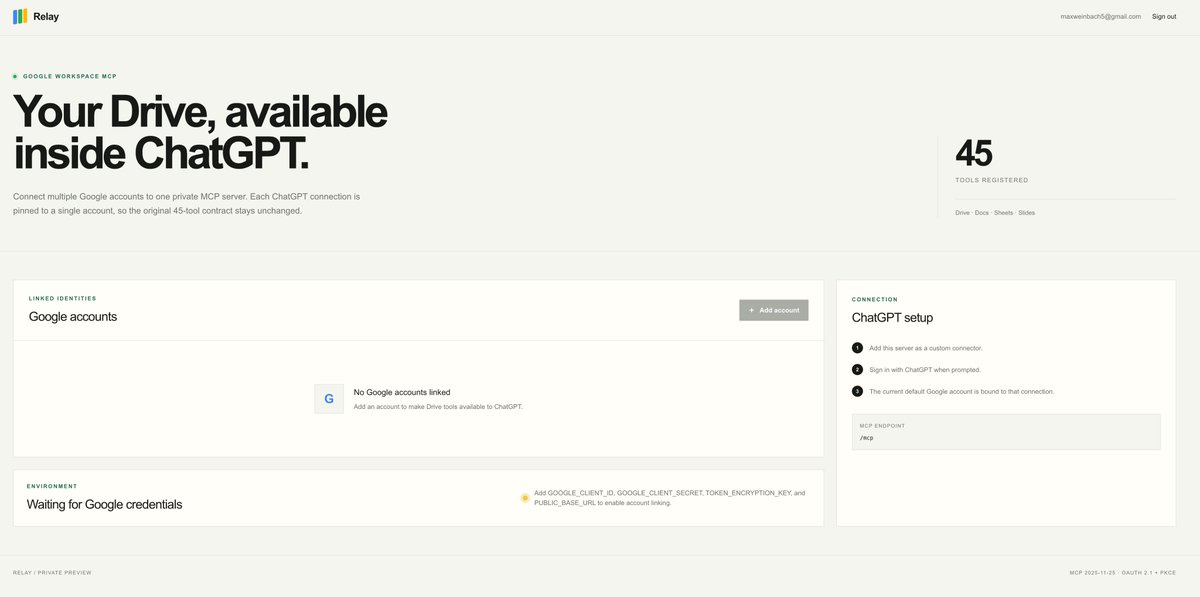Click 'The current default Google account is bound' step
1200x597 pixels.
tap(961, 391)
